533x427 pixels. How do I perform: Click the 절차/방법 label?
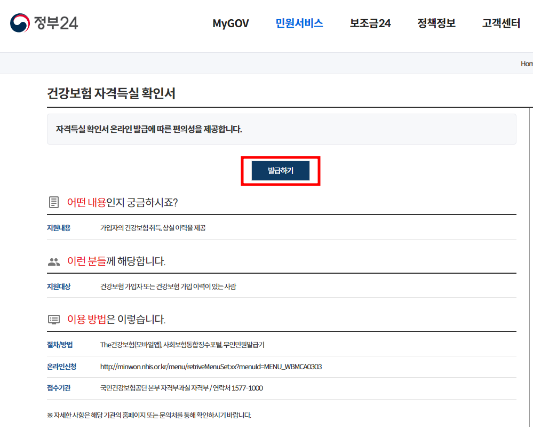pyautogui.click(x=60, y=345)
